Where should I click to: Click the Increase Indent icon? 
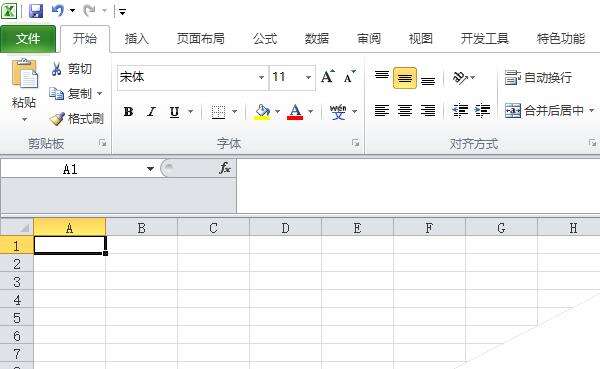483,111
